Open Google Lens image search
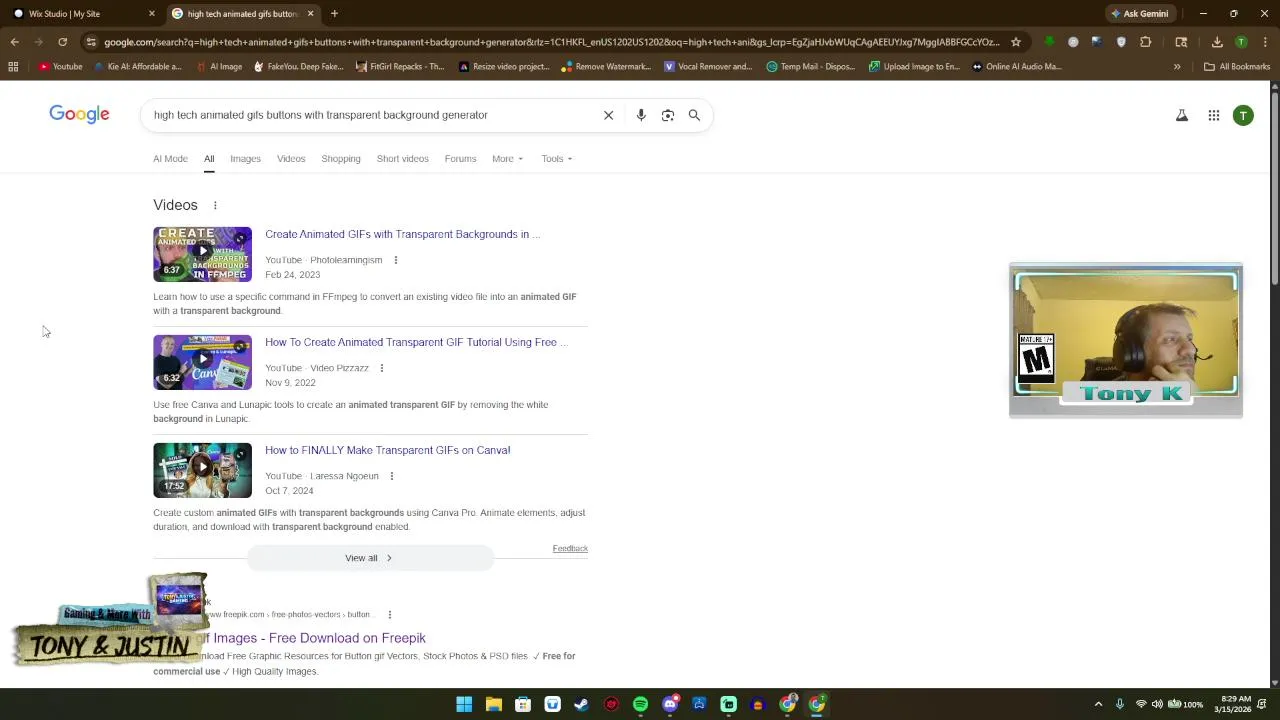The width and height of the screenshot is (1280, 720). [668, 115]
